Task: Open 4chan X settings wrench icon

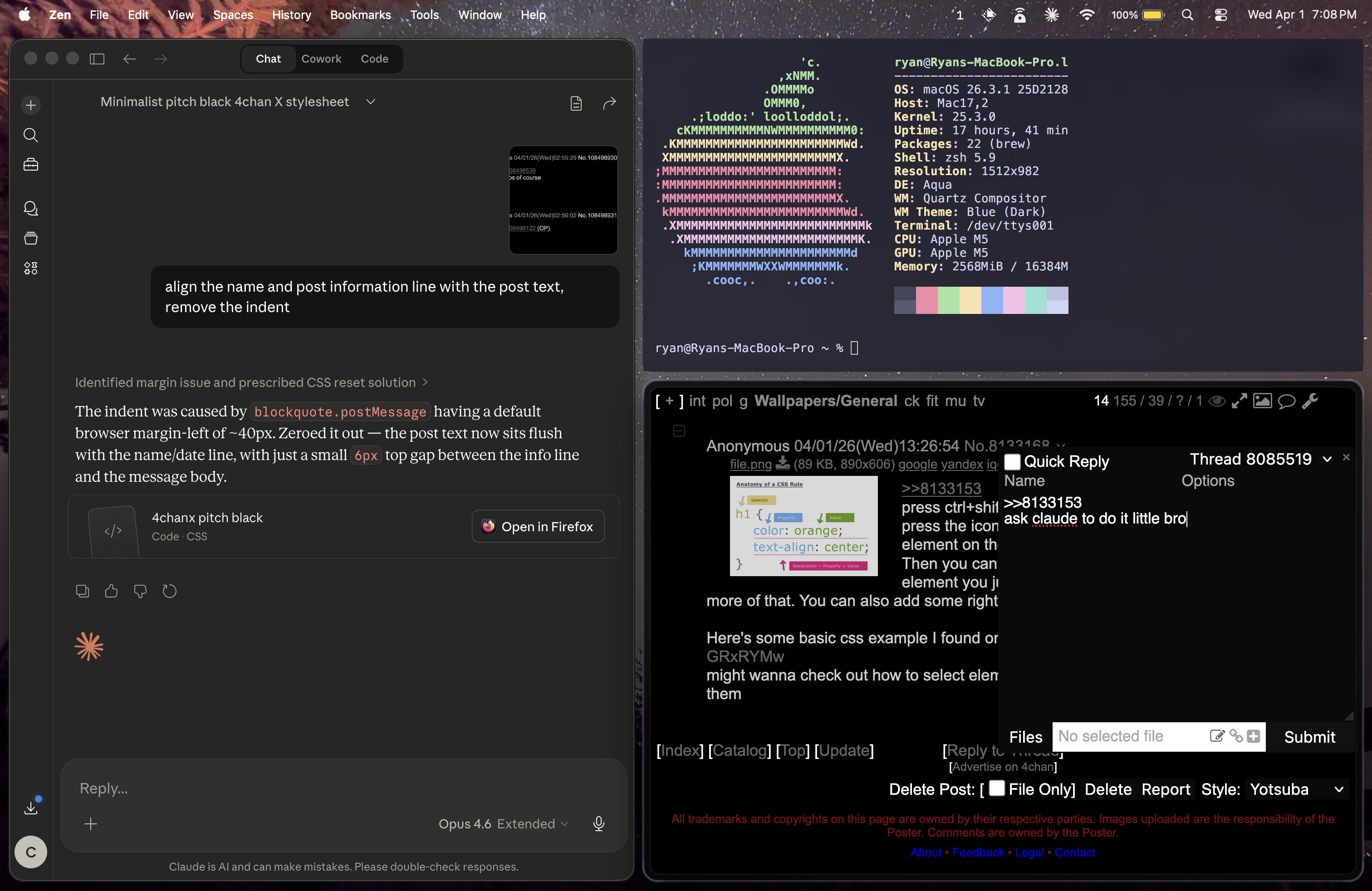Action: click(1310, 401)
